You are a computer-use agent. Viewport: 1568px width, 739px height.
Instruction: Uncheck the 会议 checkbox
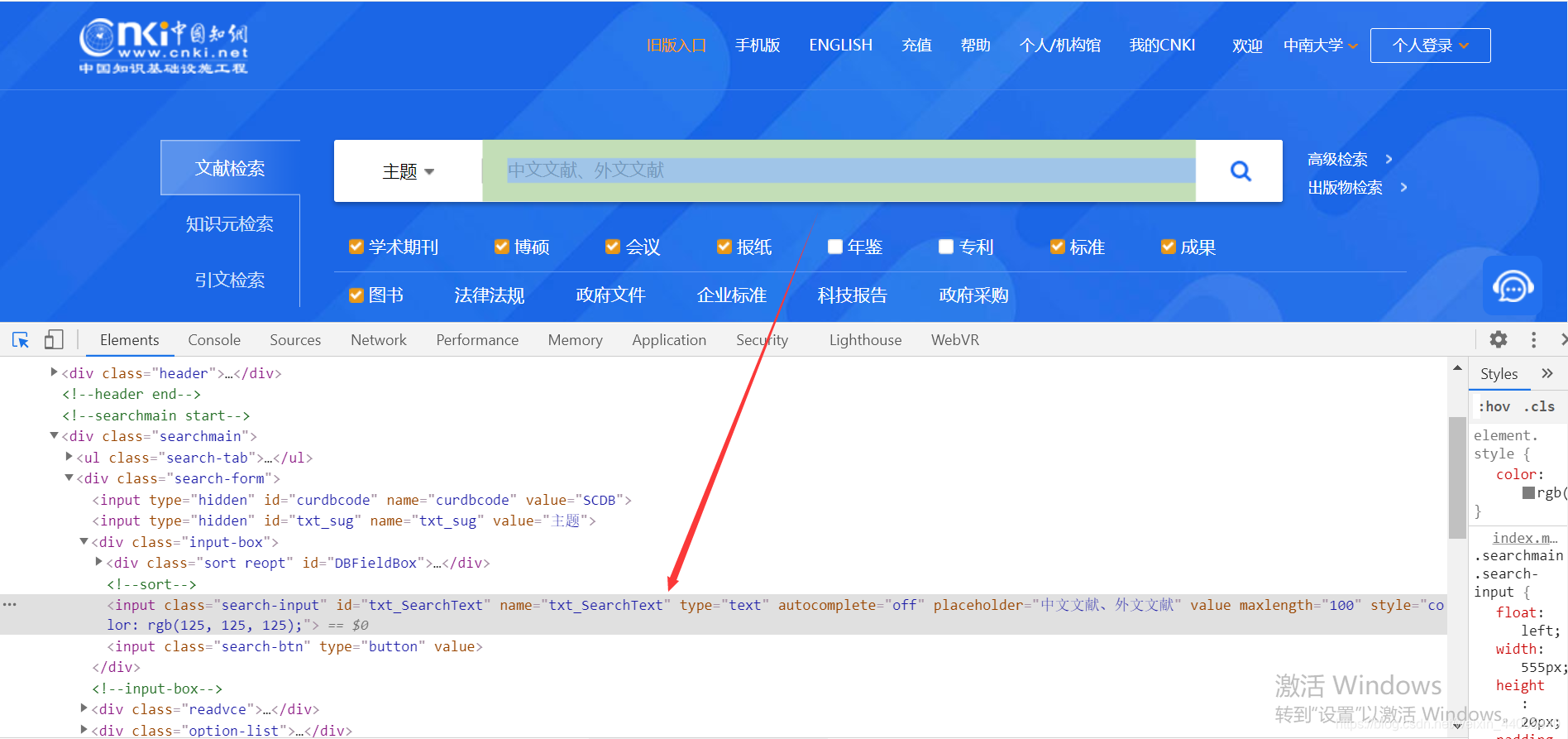click(613, 247)
